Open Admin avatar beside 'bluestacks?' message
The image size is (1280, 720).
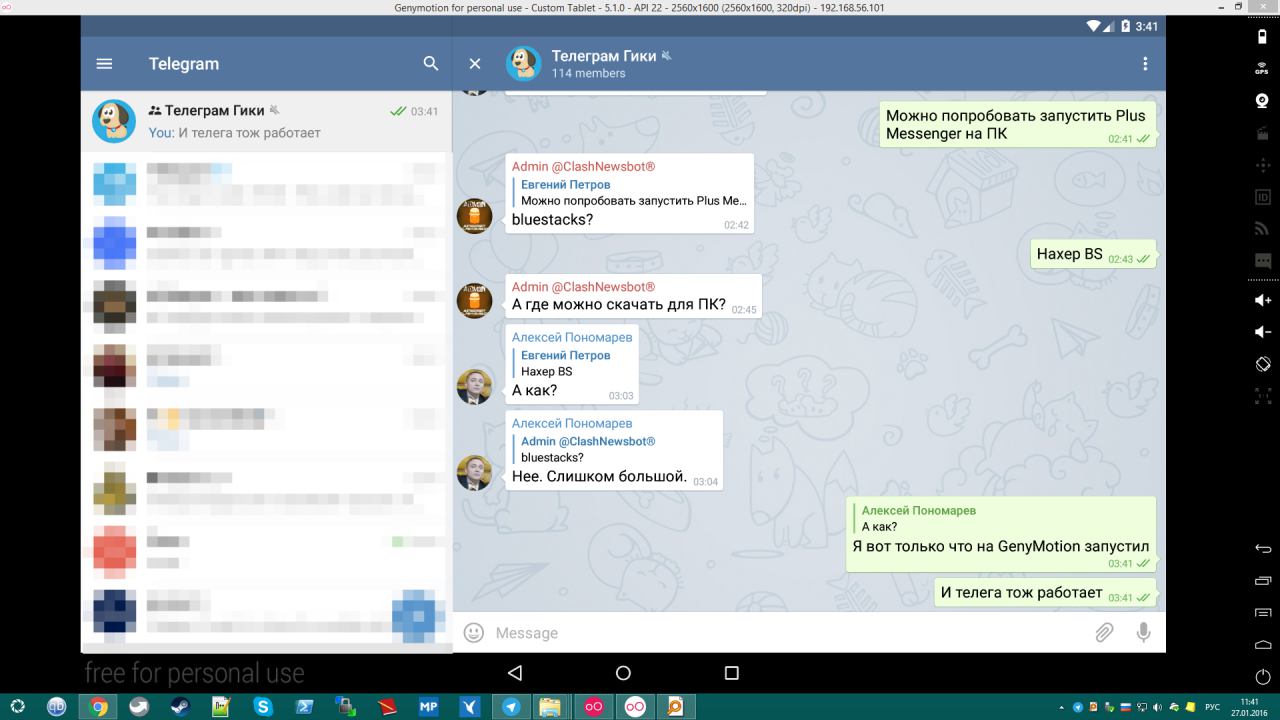pyautogui.click(x=474, y=216)
